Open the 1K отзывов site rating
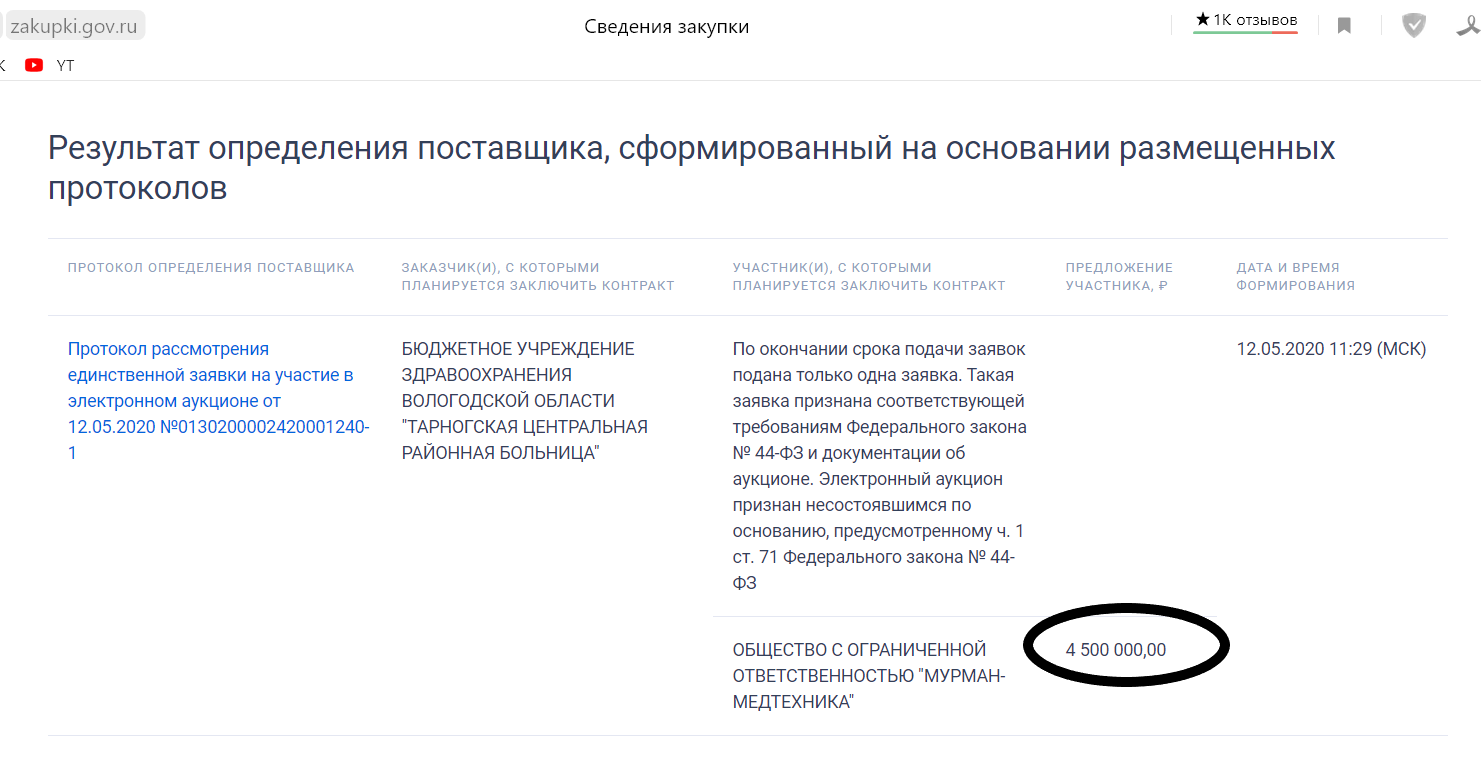Viewport: 1481px width, 771px height. tap(1246, 21)
